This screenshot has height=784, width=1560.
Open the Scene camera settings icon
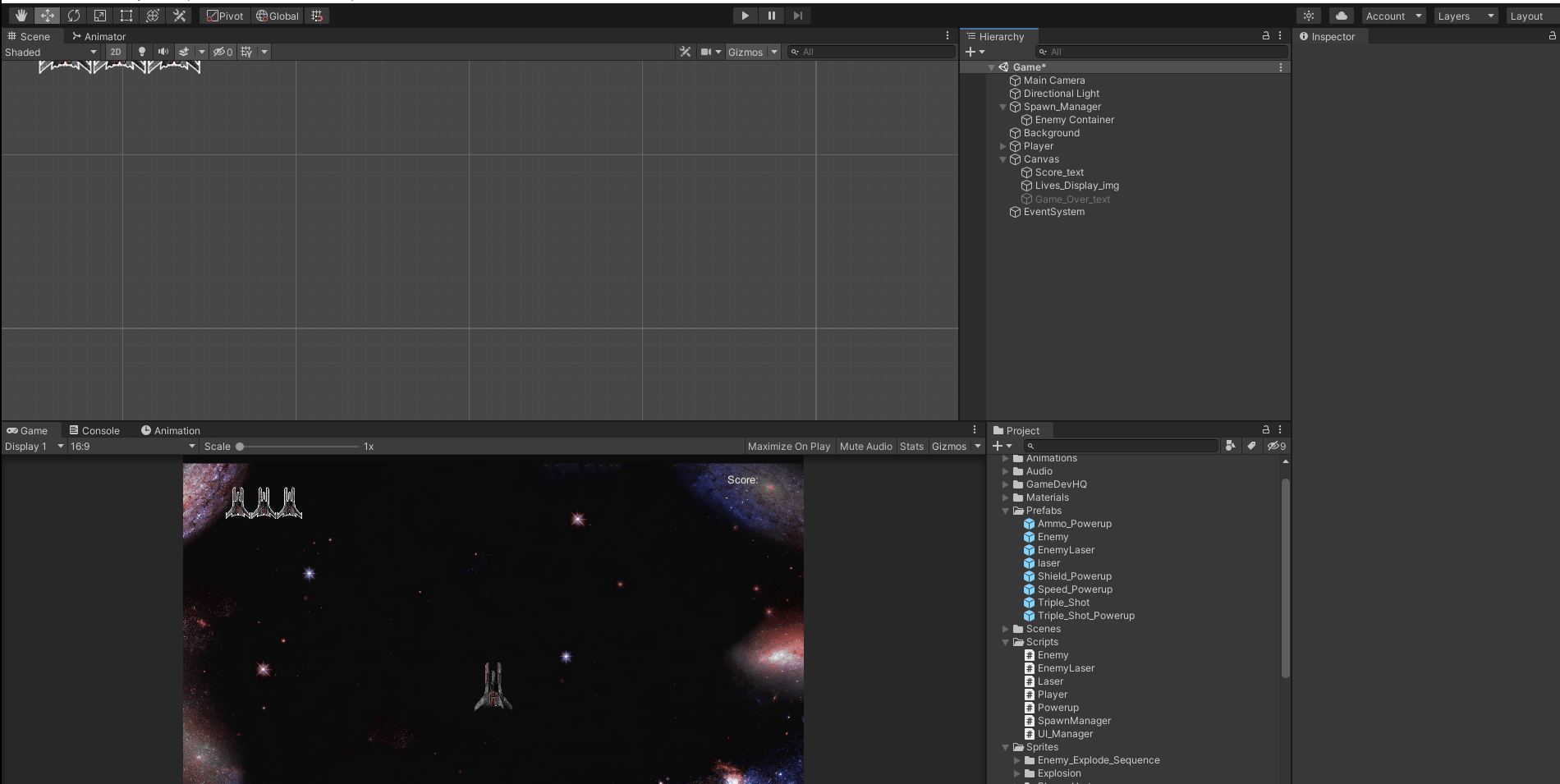[x=706, y=52]
